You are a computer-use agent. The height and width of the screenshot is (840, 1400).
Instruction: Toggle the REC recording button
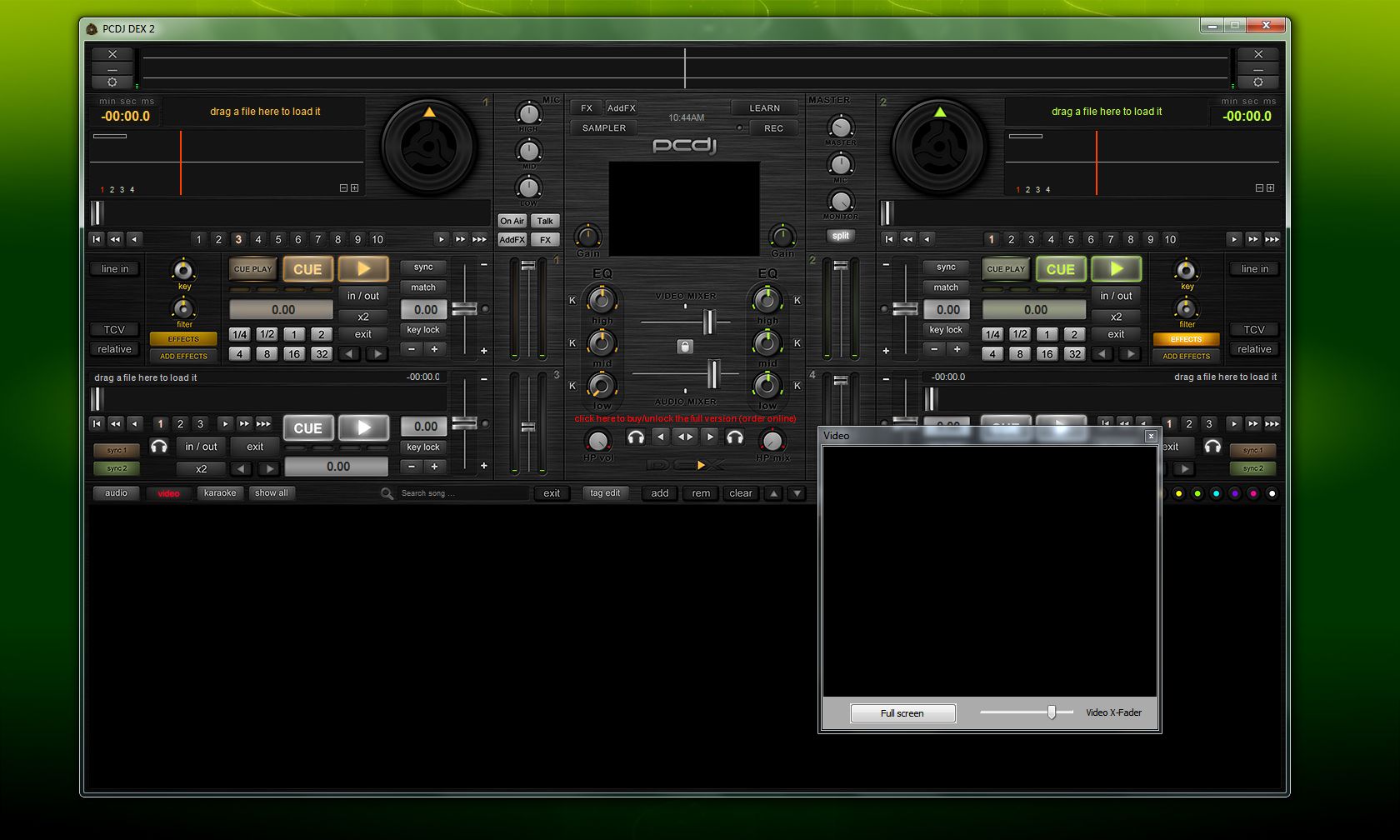pyautogui.click(x=773, y=128)
